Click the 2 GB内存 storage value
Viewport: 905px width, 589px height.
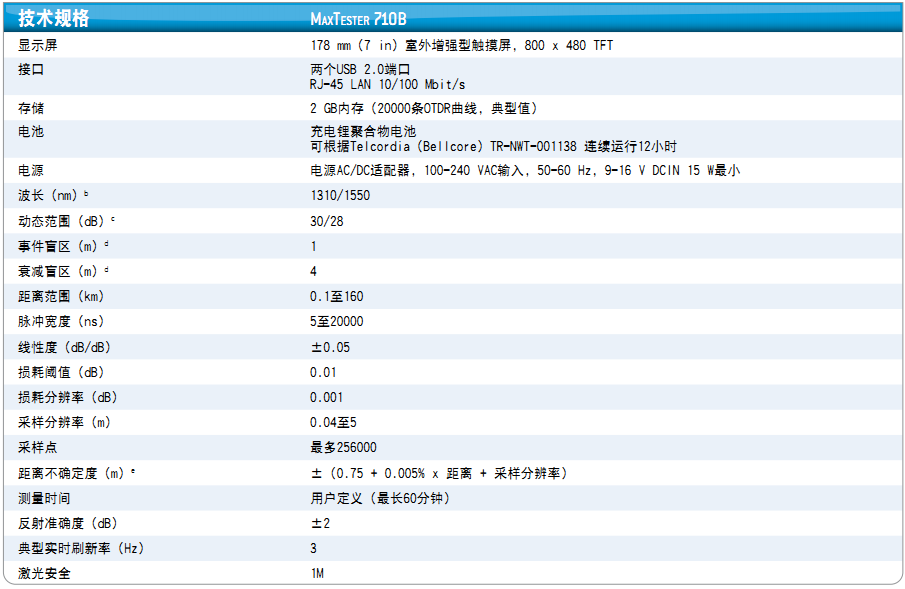pyautogui.click(x=424, y=108)
